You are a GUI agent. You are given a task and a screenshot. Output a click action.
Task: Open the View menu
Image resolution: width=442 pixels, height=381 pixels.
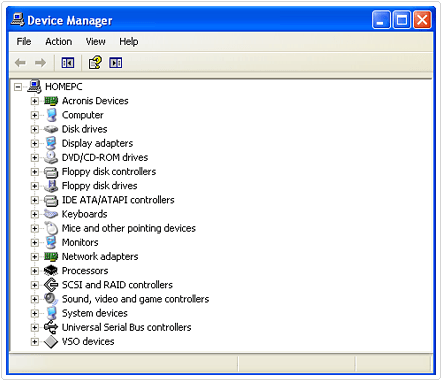click(x=96, y=42)
